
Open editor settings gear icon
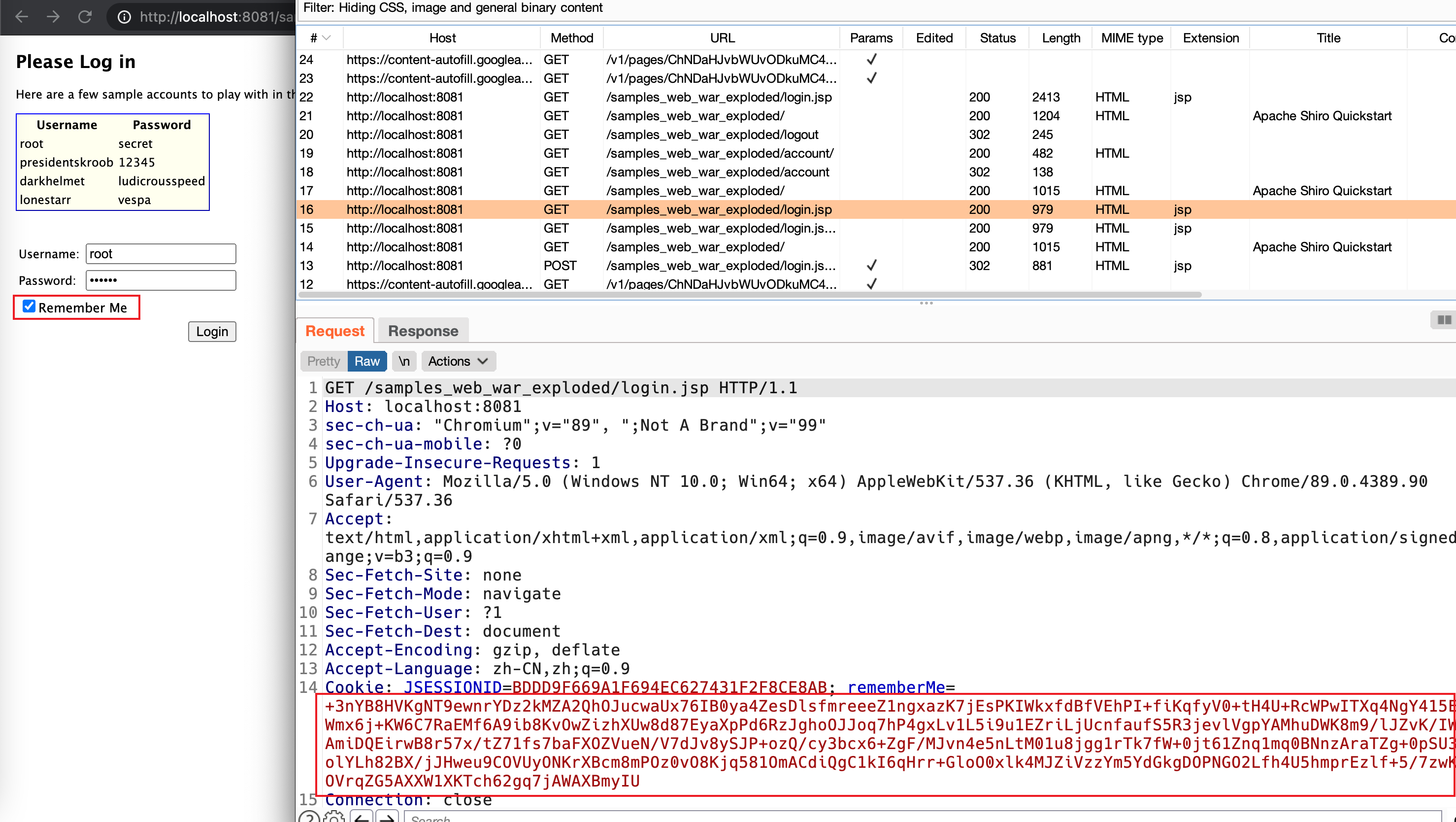pos(334,817)
